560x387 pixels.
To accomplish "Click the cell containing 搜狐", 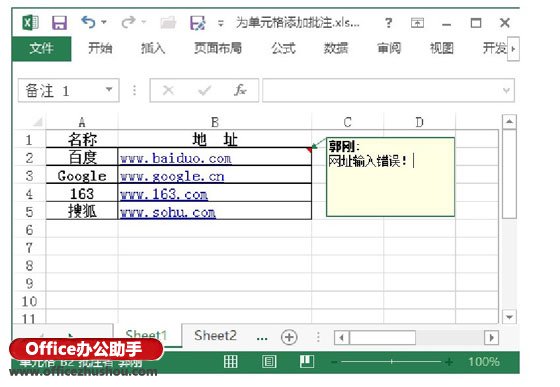I will click(x=82, y=211).
